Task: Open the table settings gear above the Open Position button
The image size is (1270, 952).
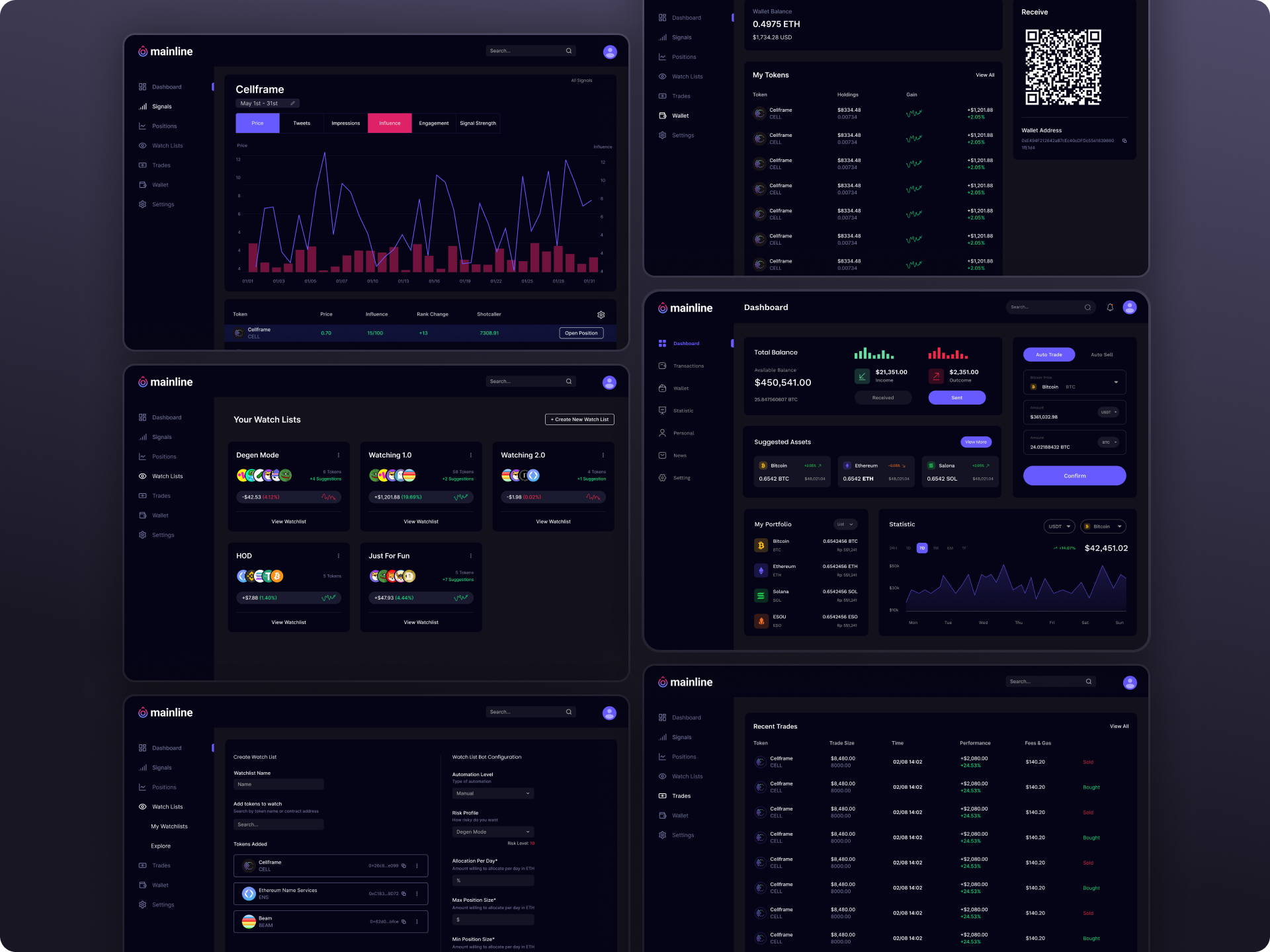Action: pos(601,315)
